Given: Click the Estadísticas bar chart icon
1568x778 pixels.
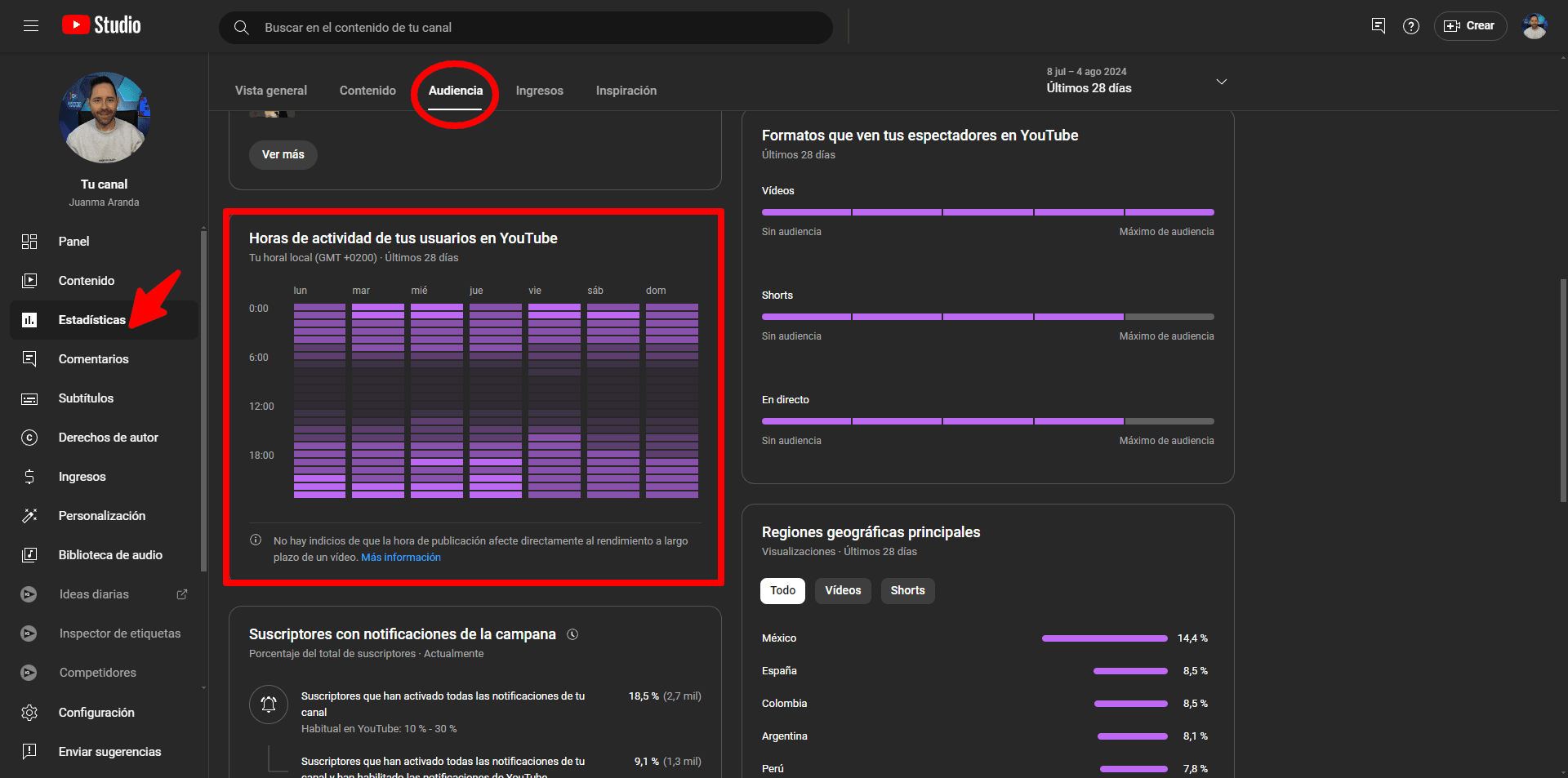Looking at the screenshot, I should click(29, 320).
